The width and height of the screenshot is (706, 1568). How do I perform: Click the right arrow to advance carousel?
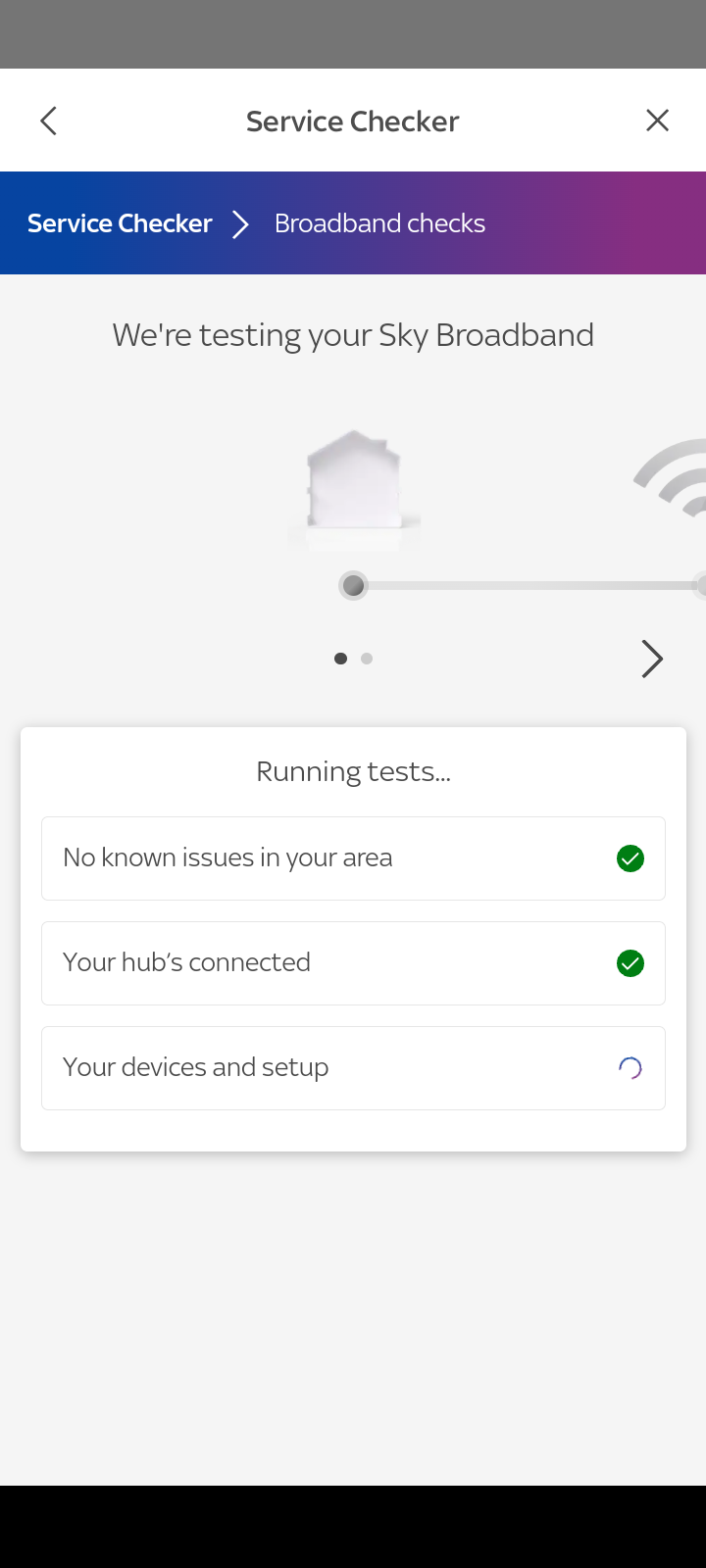click(651, 659)
